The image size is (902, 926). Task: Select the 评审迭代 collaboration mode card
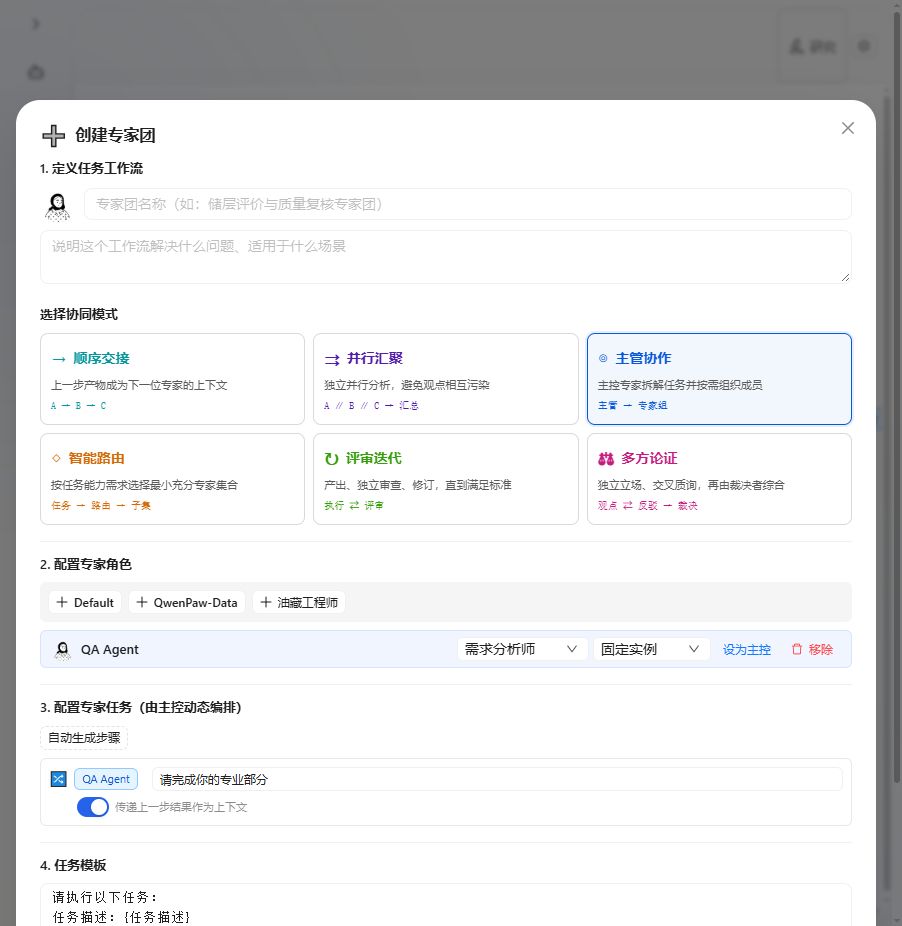(x=445, y=479)
